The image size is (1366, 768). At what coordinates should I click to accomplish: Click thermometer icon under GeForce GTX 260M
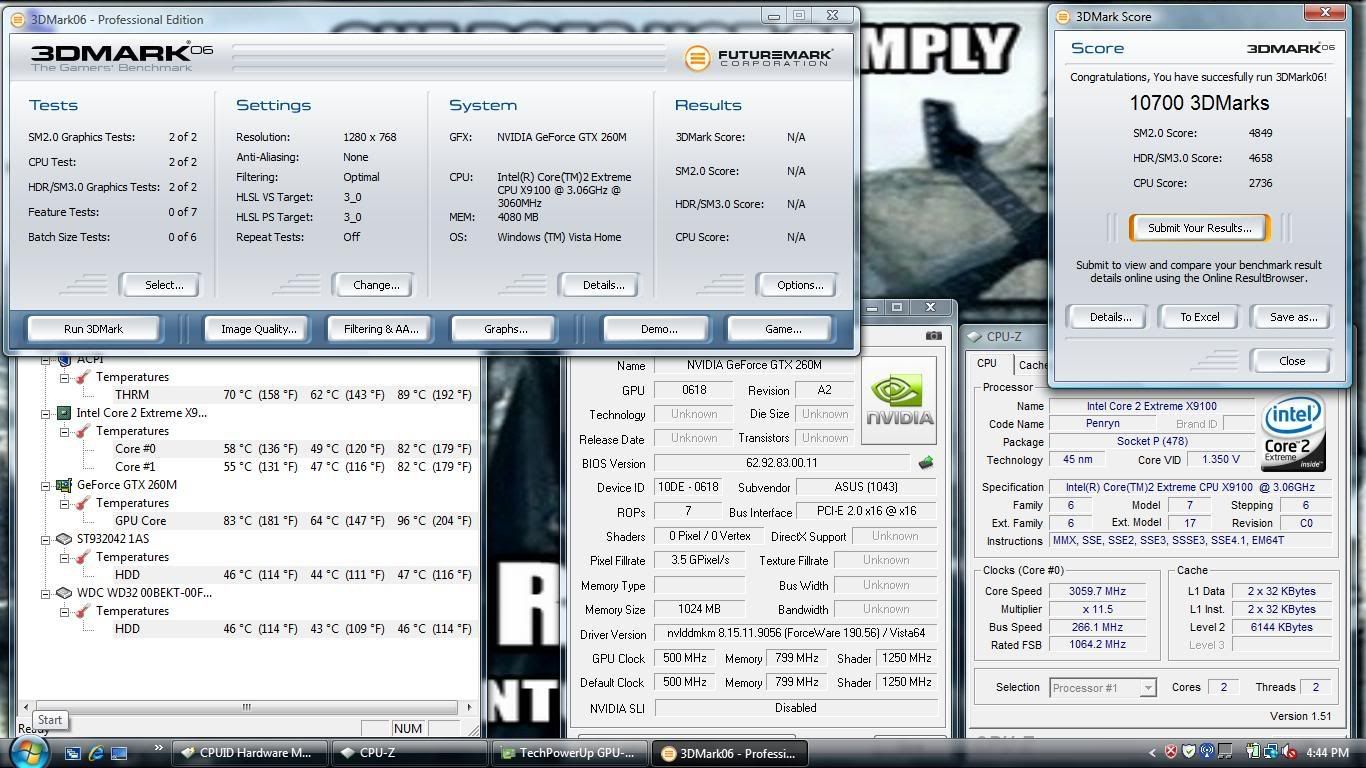pos(83,503)
